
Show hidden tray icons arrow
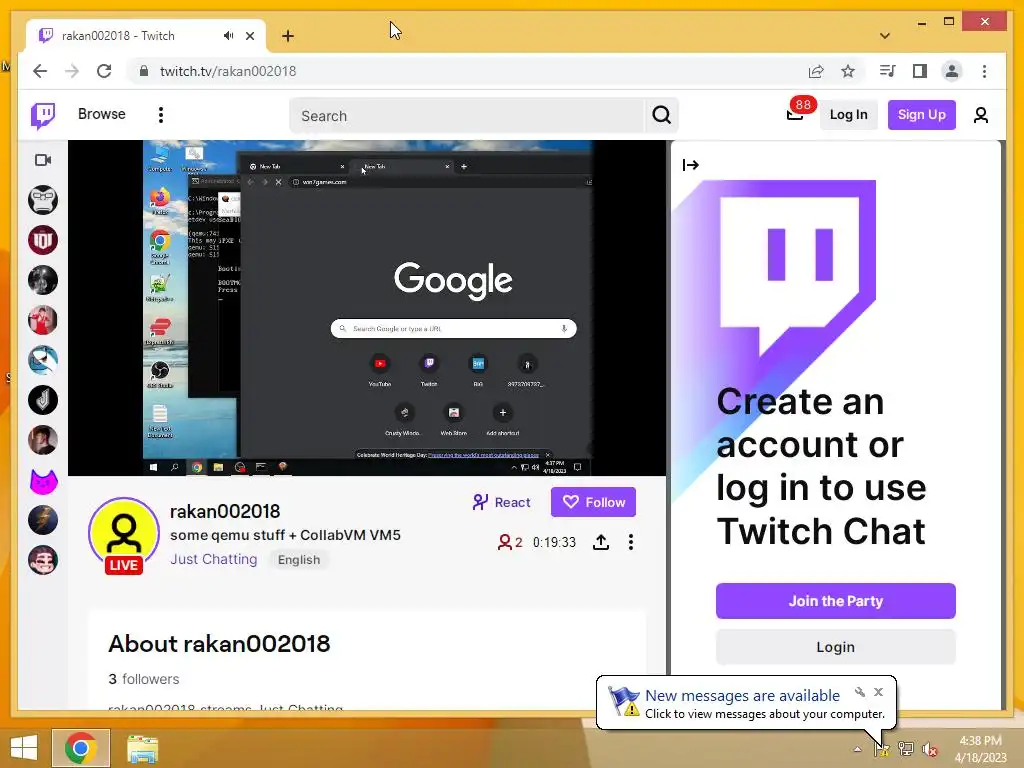(857, 749)
